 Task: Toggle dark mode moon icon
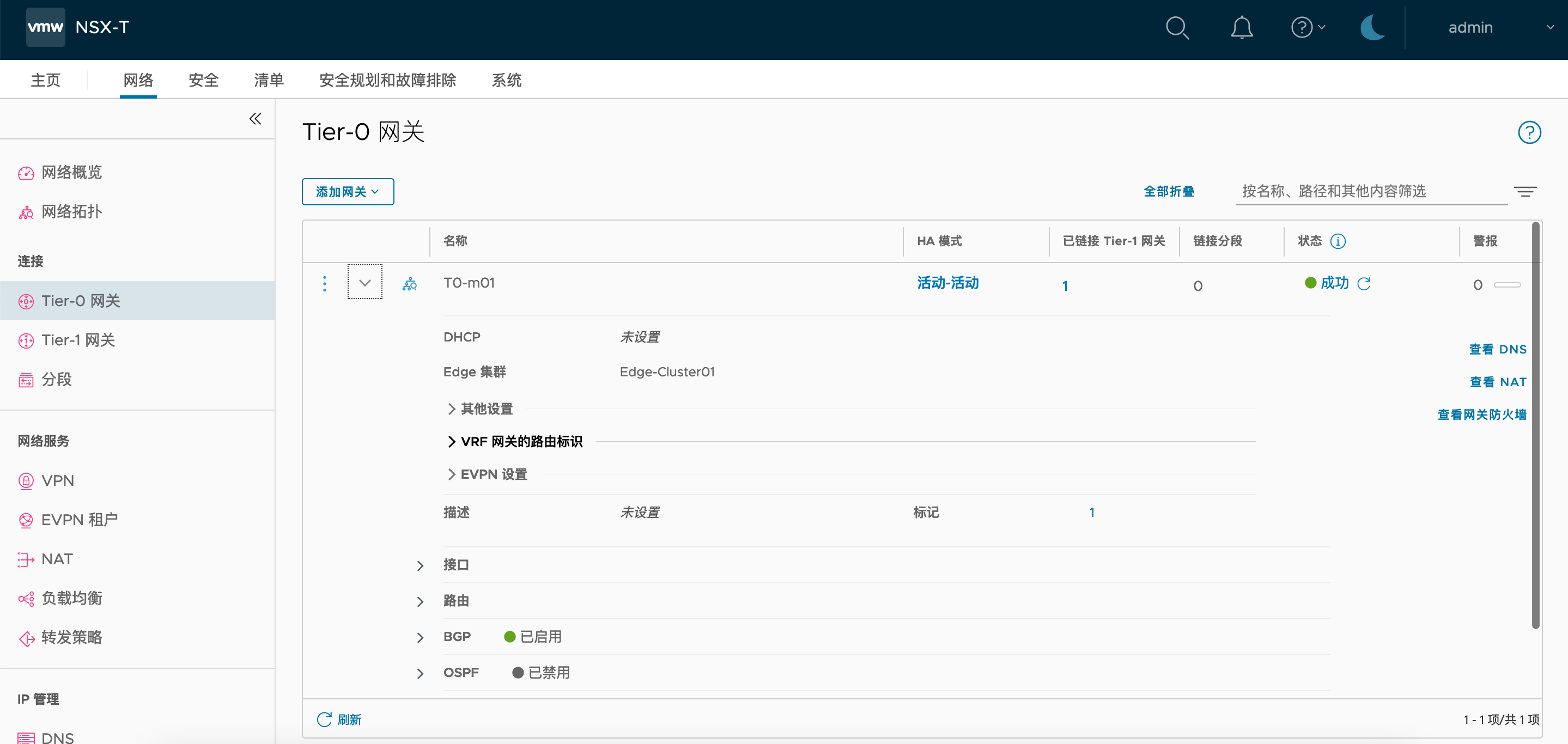point(1372,28)
